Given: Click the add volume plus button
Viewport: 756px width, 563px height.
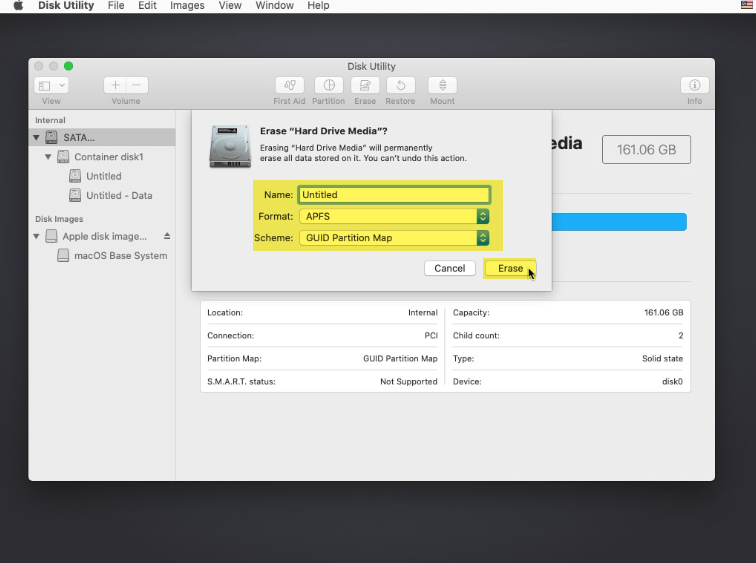Looking at the screenshot, I should coord(115,85).
